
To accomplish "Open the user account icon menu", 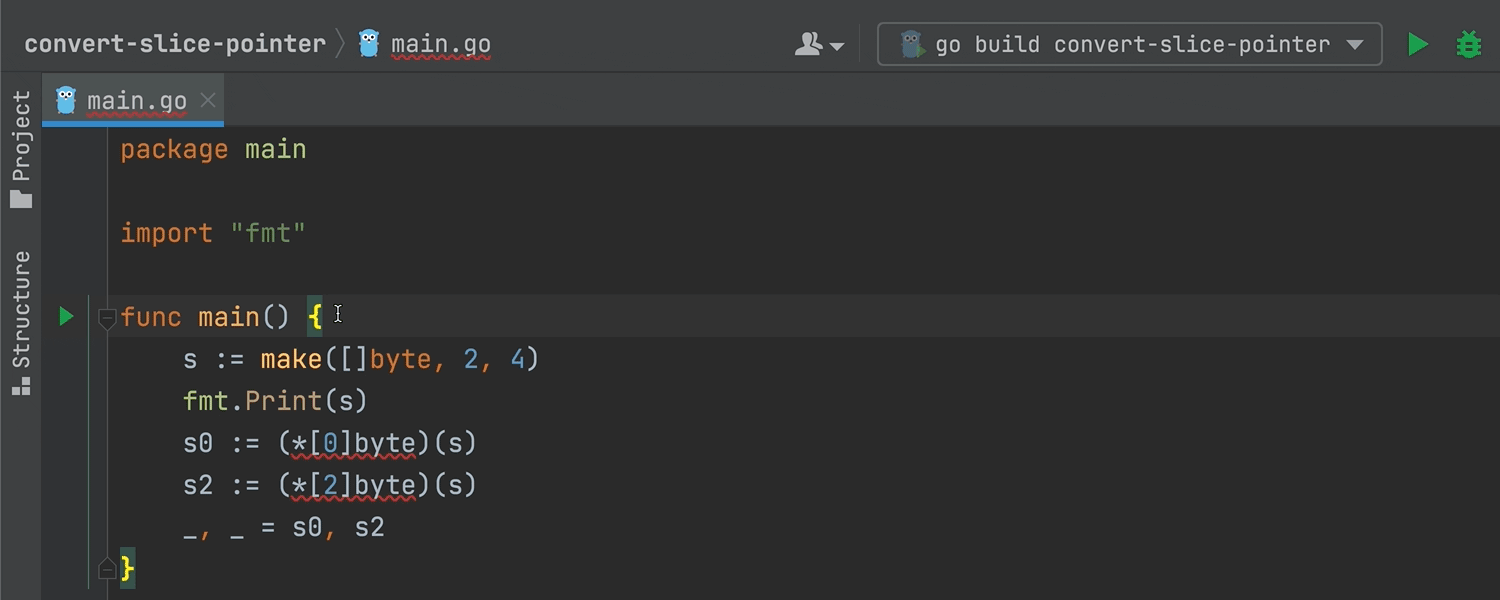I will 818,44.
